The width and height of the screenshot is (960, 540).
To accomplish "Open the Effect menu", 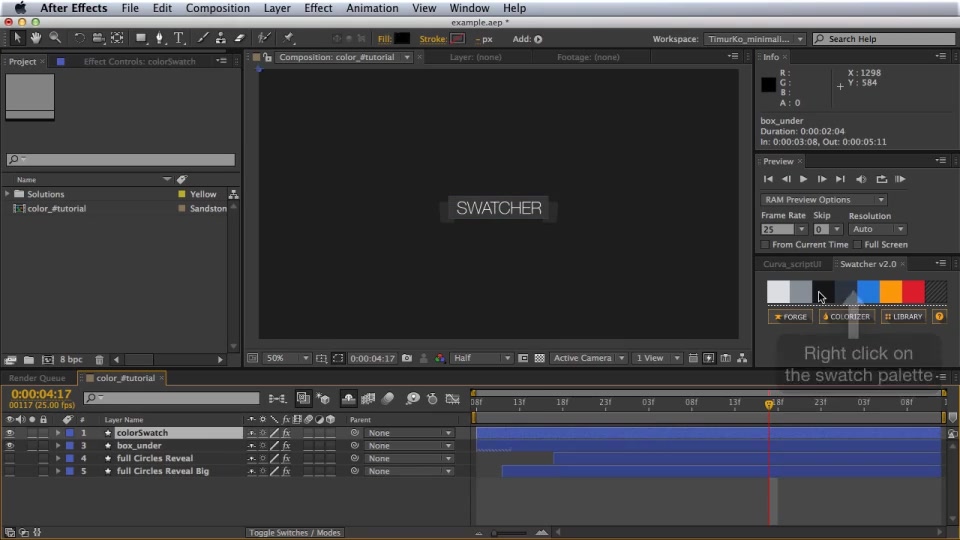I will point(318,8).
